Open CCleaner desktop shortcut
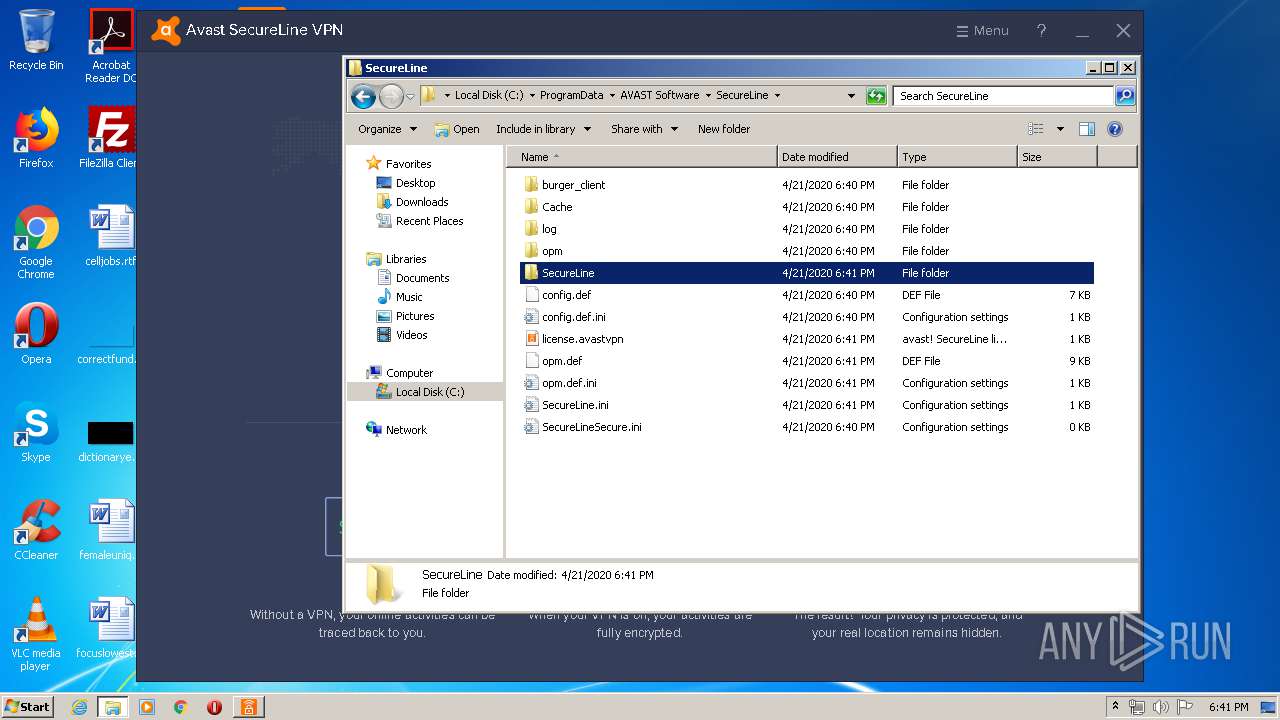 click(x=36, y=530)
